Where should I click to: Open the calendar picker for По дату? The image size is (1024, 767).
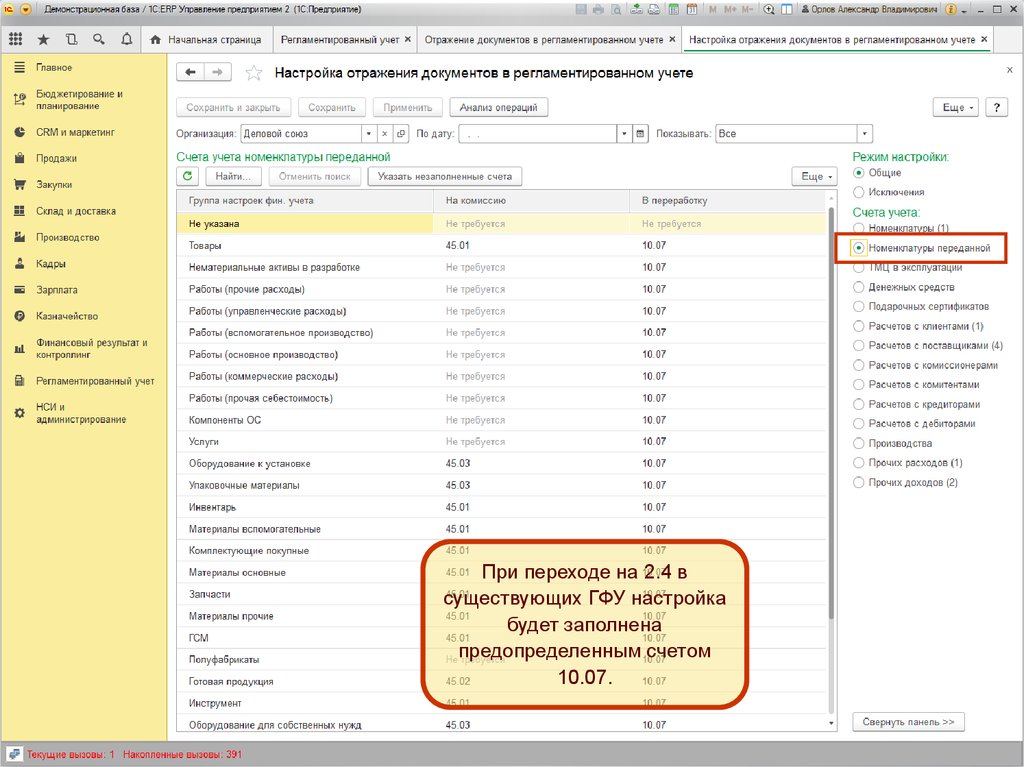(x=641, y=133)
